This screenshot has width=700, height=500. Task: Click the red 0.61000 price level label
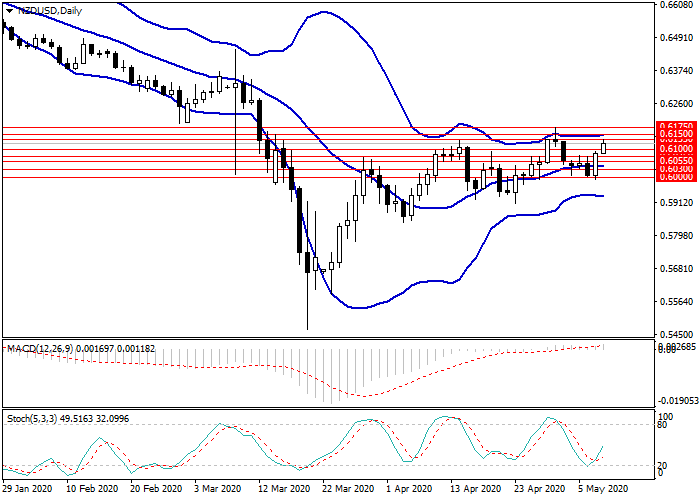click(x=674, y=148)
